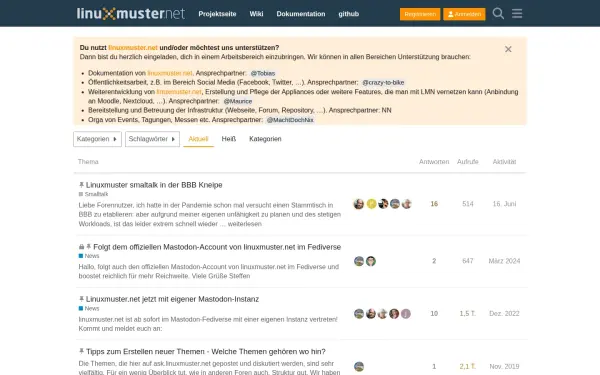
Task: Sort topics by Aufrufe column
Action: [468, 162]
